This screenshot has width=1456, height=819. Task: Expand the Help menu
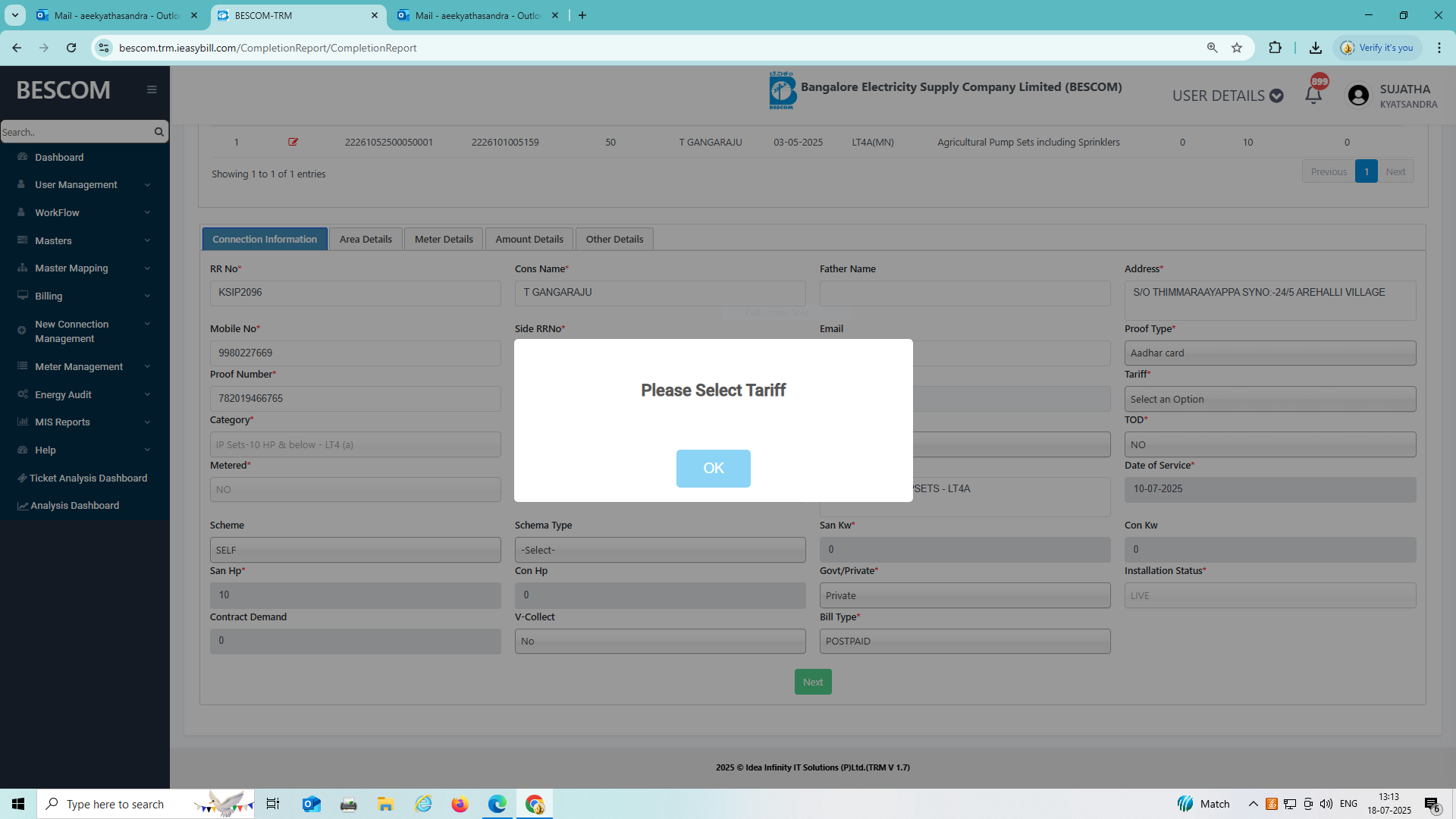pyautogui.click(x=84, y=450)
